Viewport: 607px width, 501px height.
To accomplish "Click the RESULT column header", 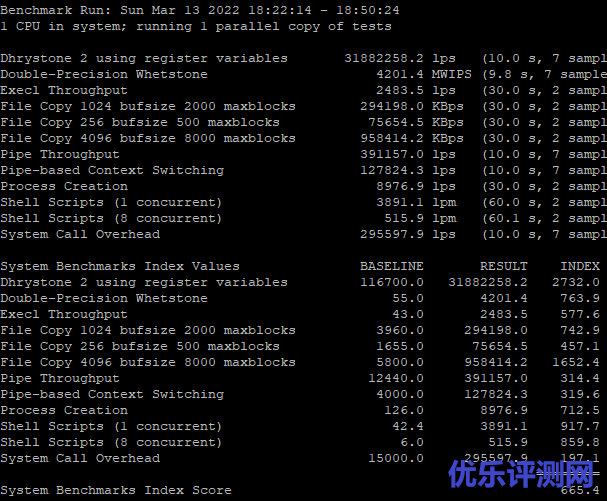I will (x=504, y=266).
